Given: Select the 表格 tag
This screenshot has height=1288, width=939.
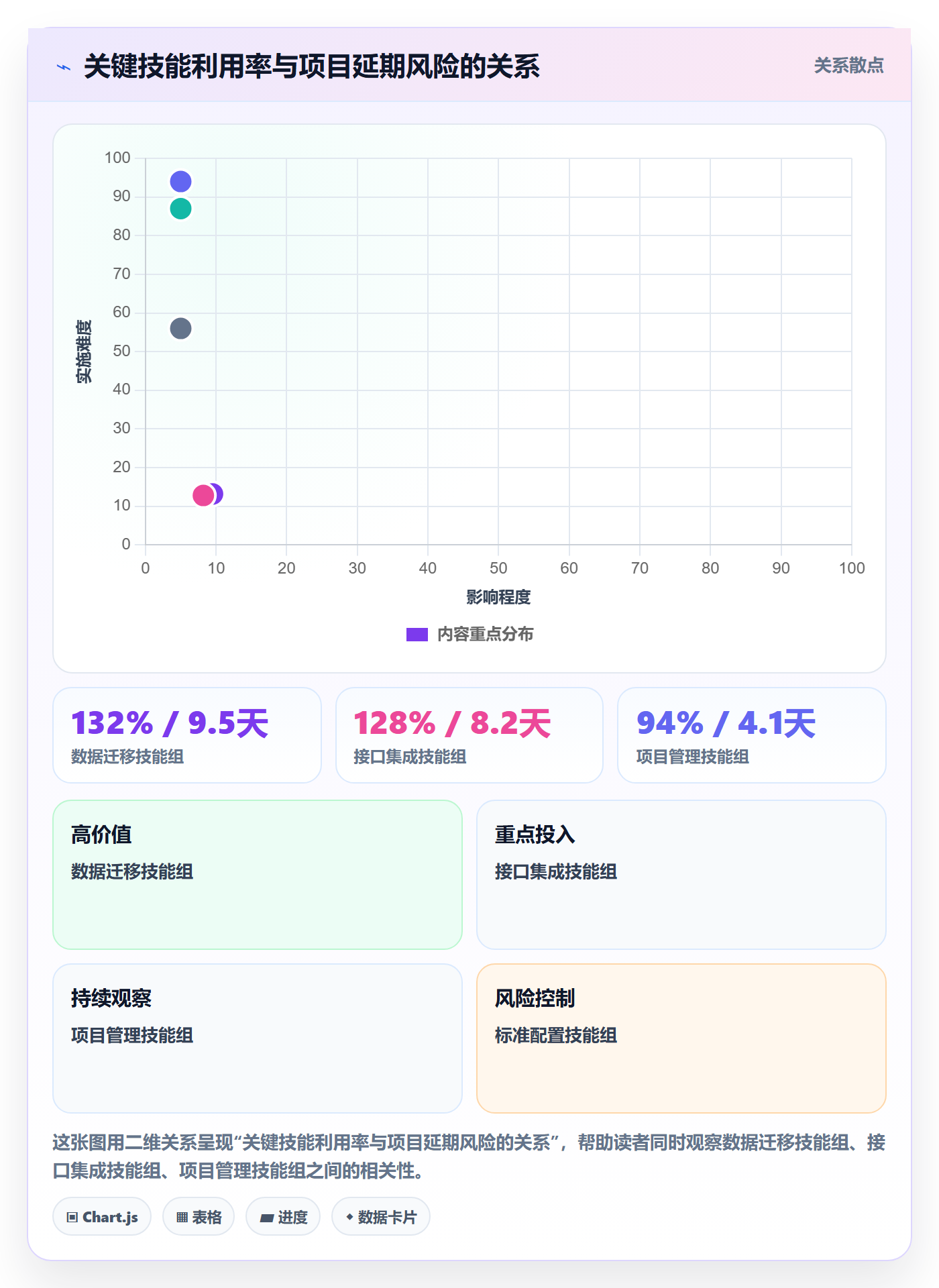Looking at the screenshot, I should click(x=199, y=1216).
